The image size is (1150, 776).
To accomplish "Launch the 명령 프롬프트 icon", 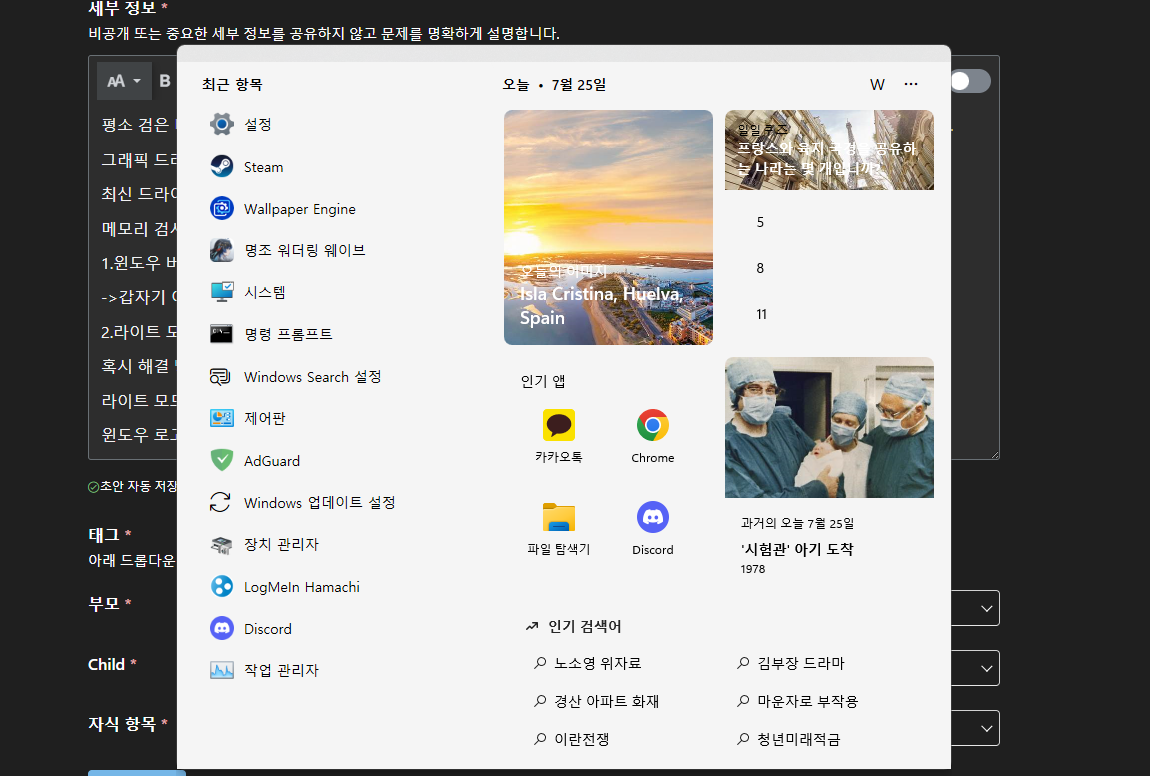I will (x=221, y=334).
